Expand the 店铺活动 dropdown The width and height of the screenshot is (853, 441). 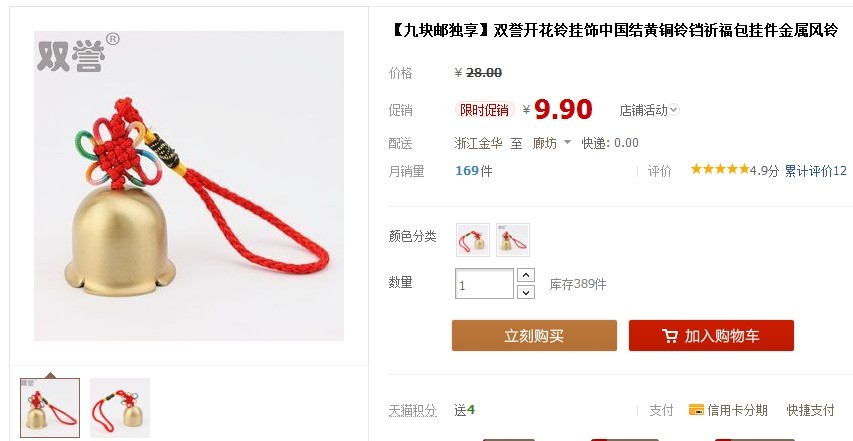tap(649, 110)
